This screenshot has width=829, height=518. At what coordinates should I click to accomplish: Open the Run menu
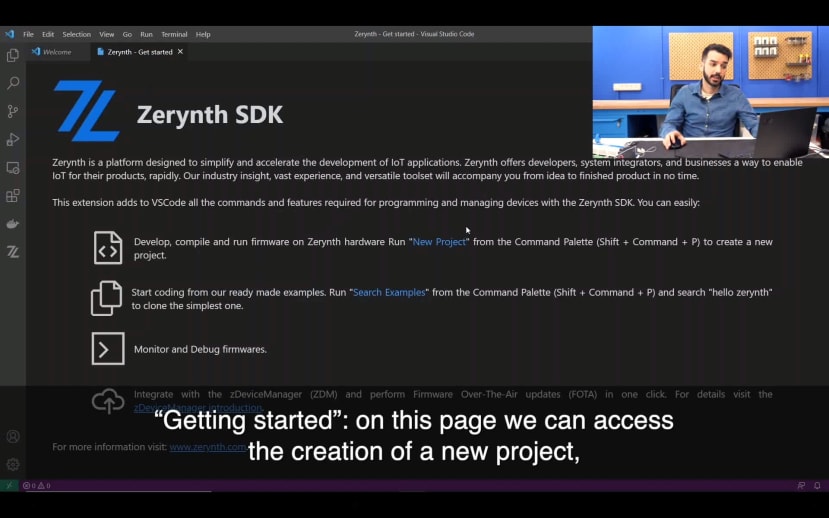[146, 34]
